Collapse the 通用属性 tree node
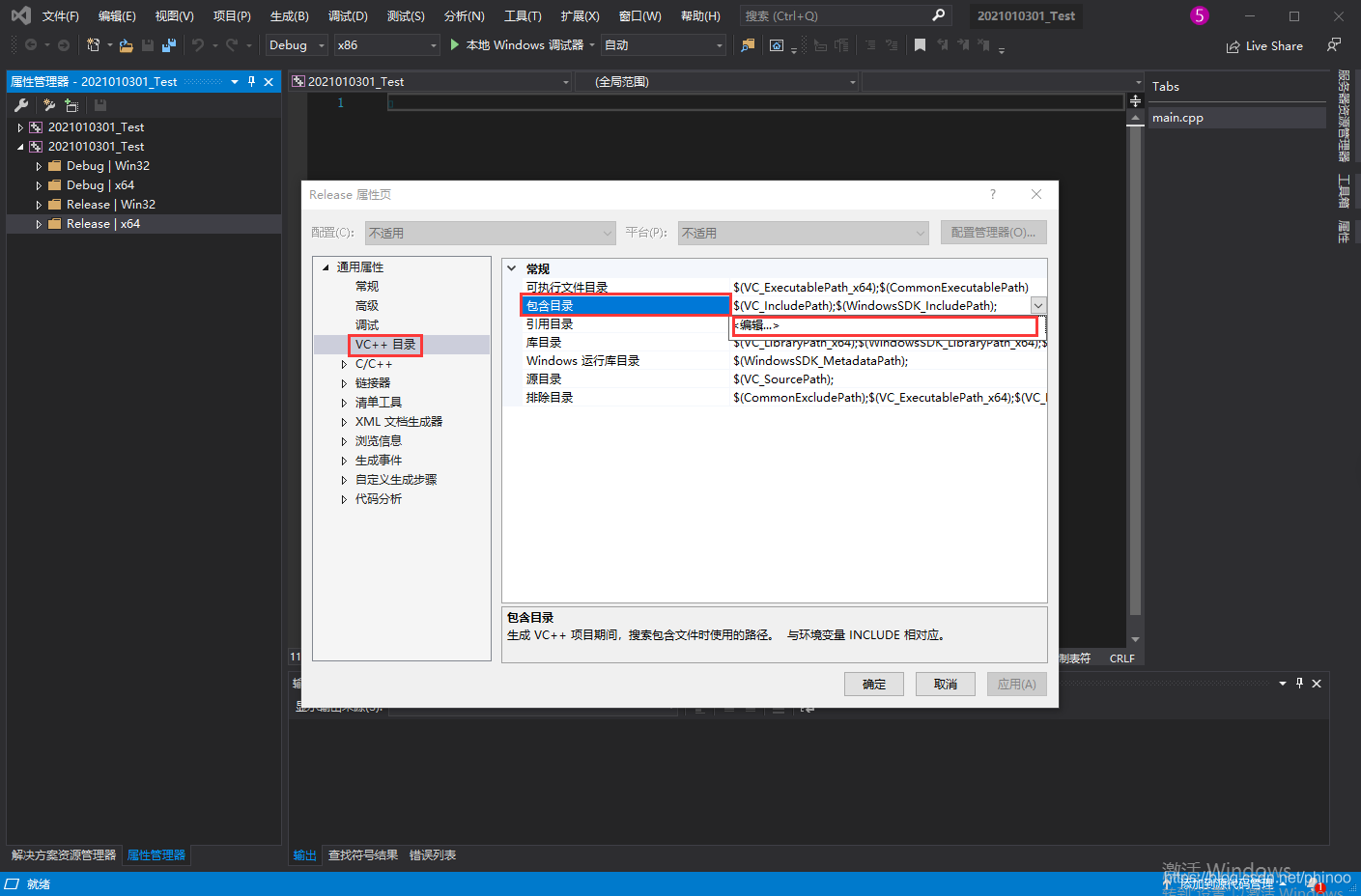The image size is (1361, 896). click(326, 267)
